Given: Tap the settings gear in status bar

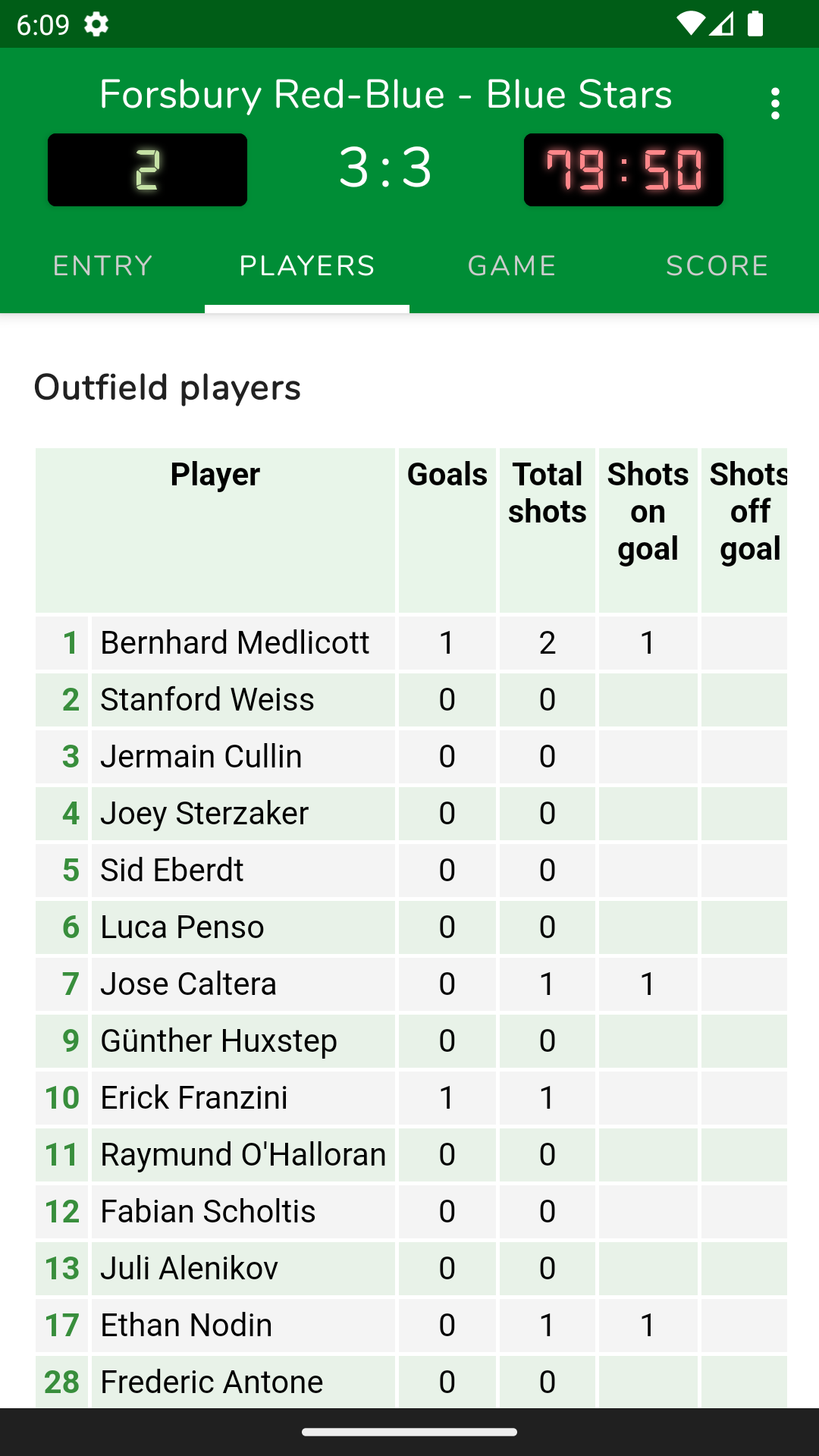Looking at the screenshot, I should click(x=96, y=24).
